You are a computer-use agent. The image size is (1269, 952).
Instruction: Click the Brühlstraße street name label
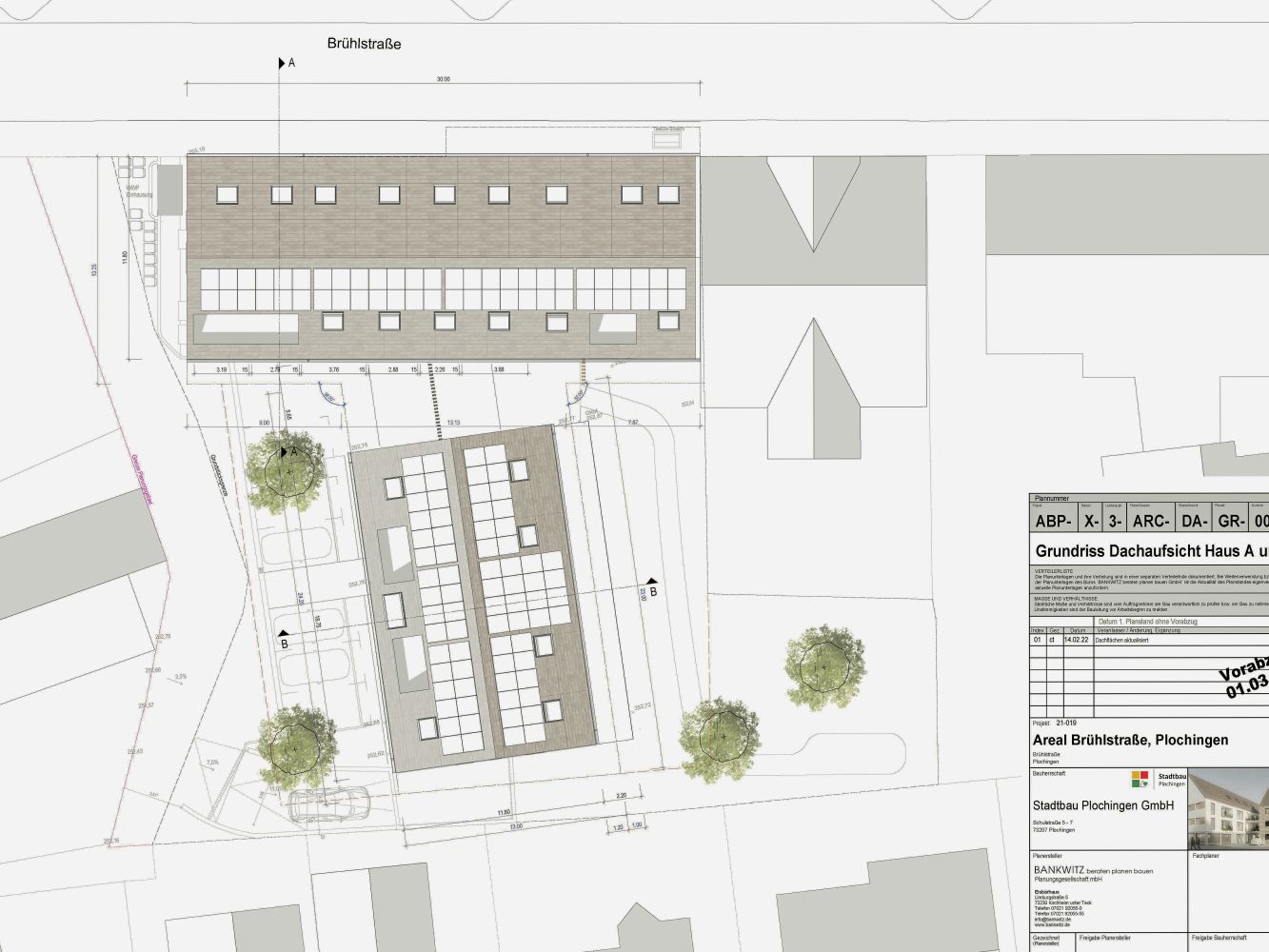364,44
